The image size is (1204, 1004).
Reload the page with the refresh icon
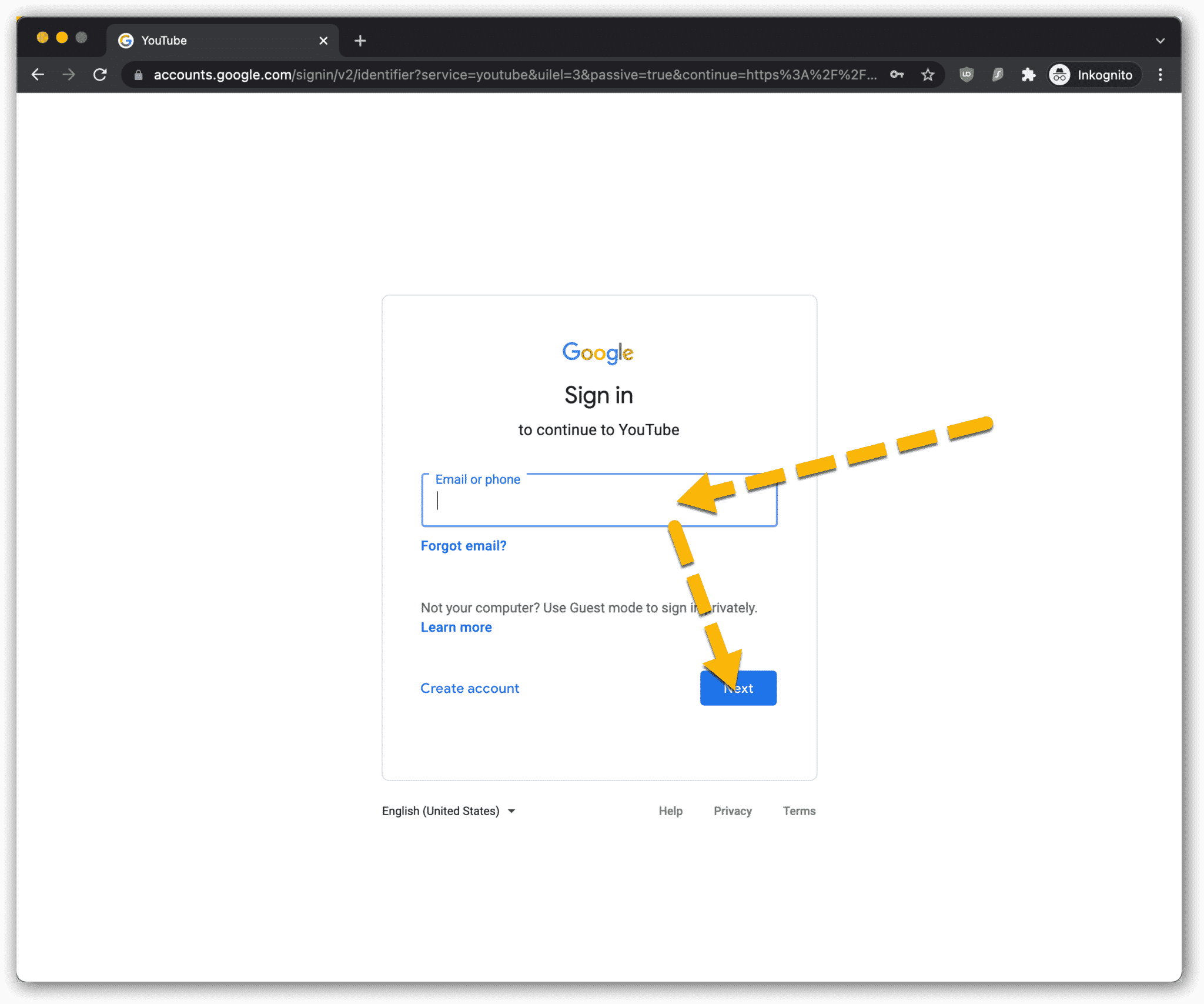(100, 75)
